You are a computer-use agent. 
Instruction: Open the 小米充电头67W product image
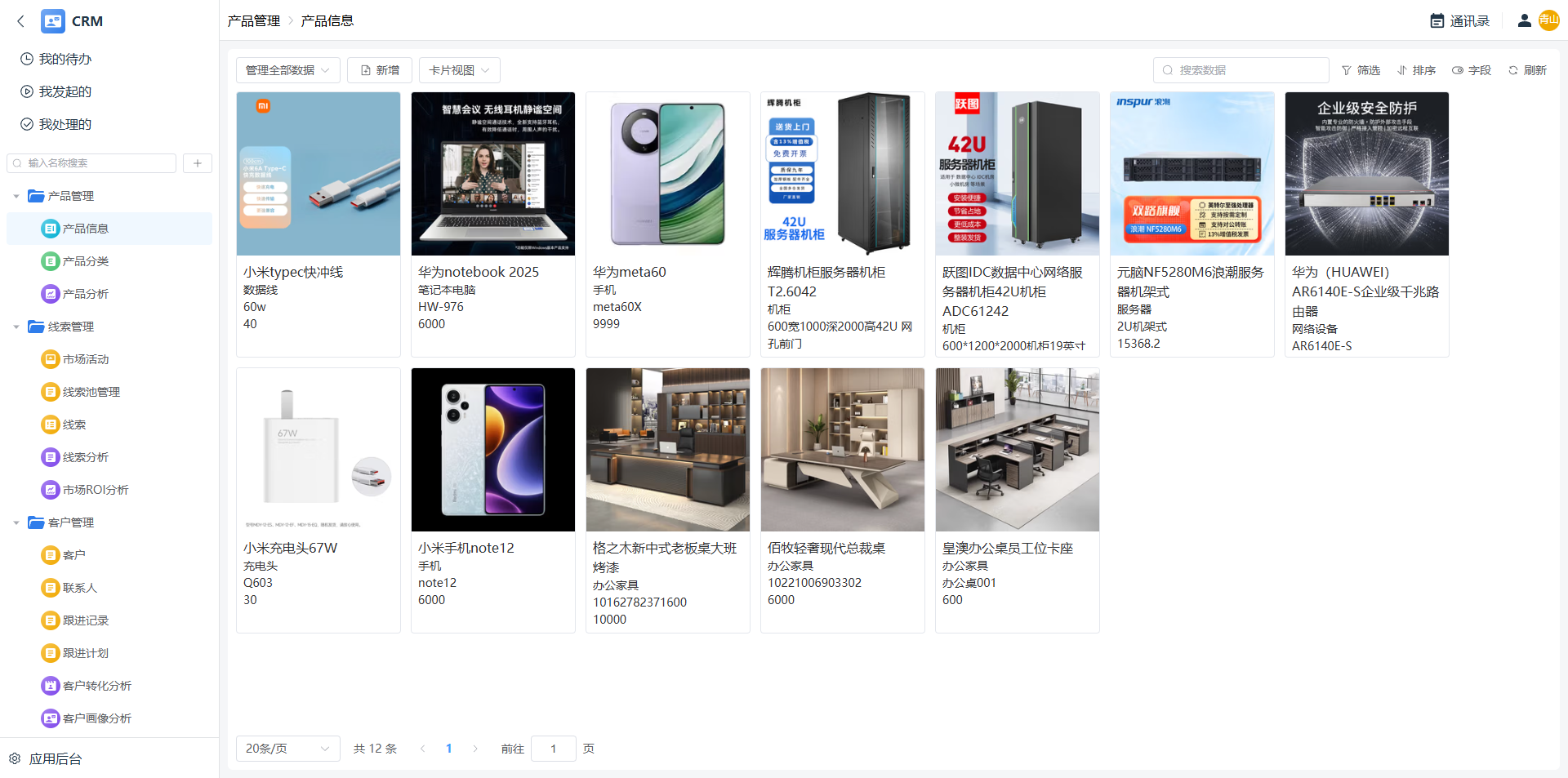[318, 450]
